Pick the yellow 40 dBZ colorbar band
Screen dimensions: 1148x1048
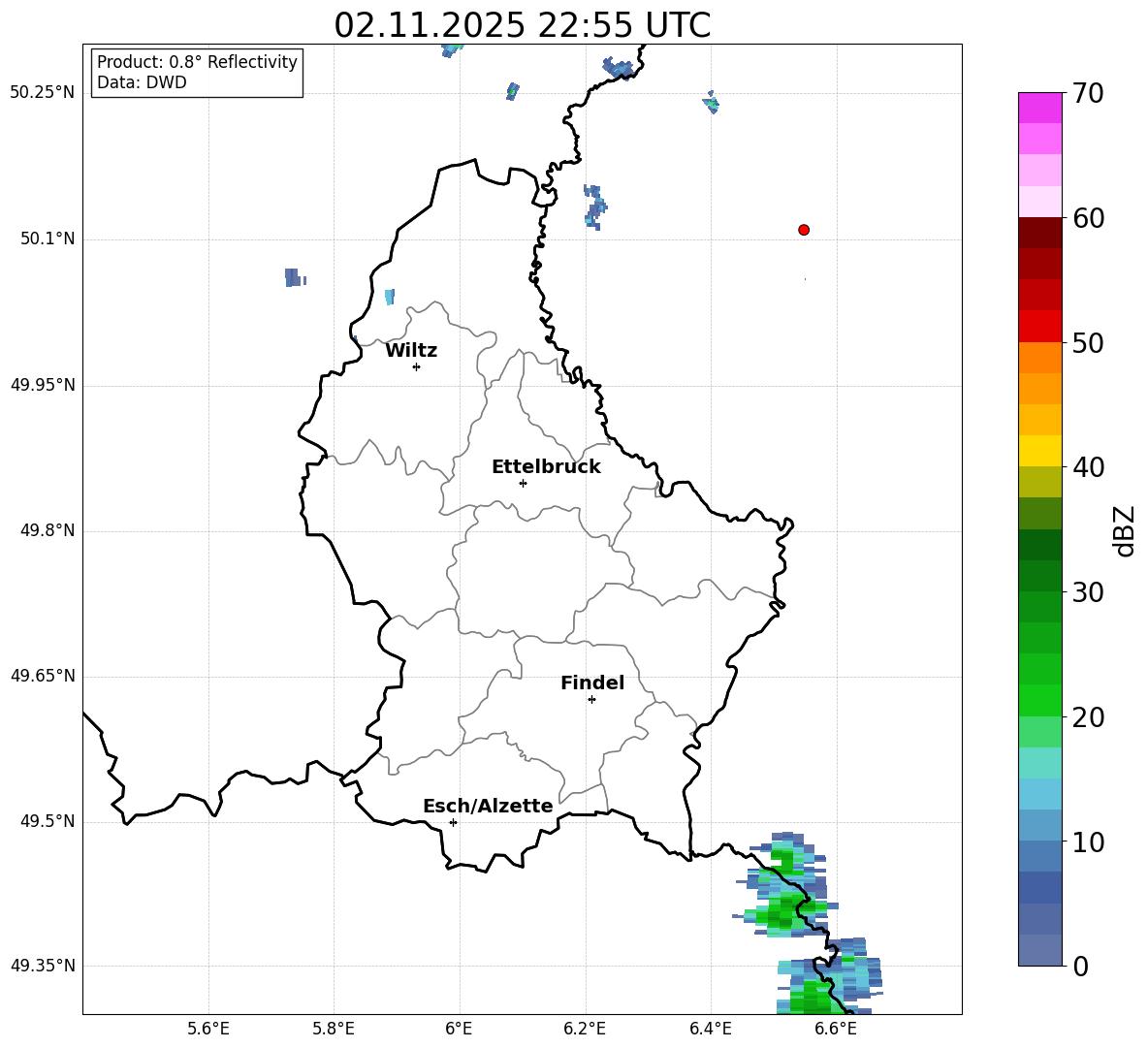pos(1039,451)
